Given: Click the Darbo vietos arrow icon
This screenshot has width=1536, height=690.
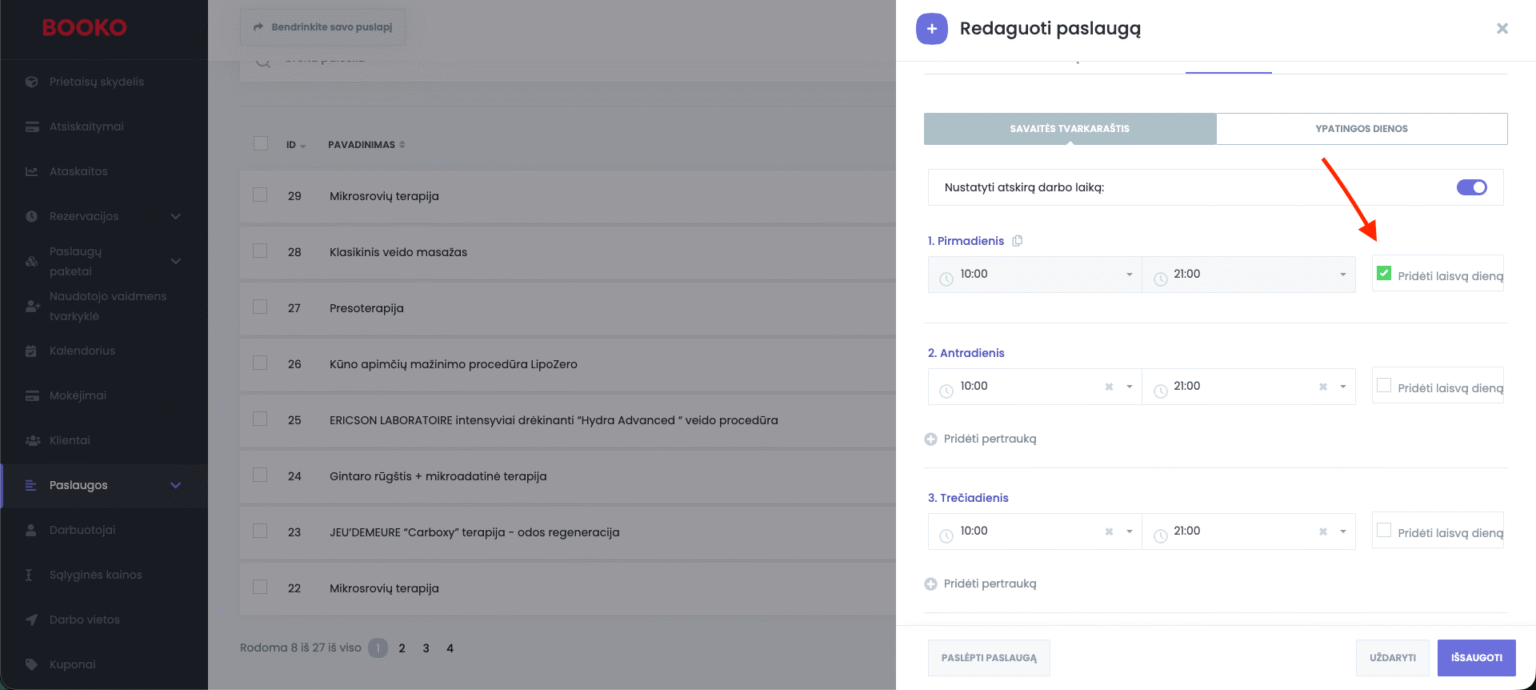Looking at the screenshot, I should (x=31, y=620).
